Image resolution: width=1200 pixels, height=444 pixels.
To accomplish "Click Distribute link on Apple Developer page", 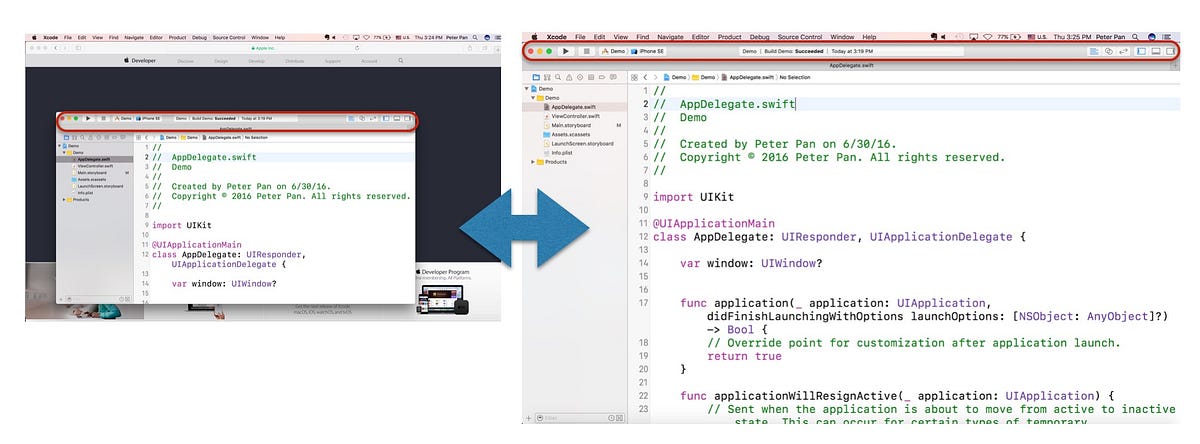I will pyautogui.click(x=295, y=61).
